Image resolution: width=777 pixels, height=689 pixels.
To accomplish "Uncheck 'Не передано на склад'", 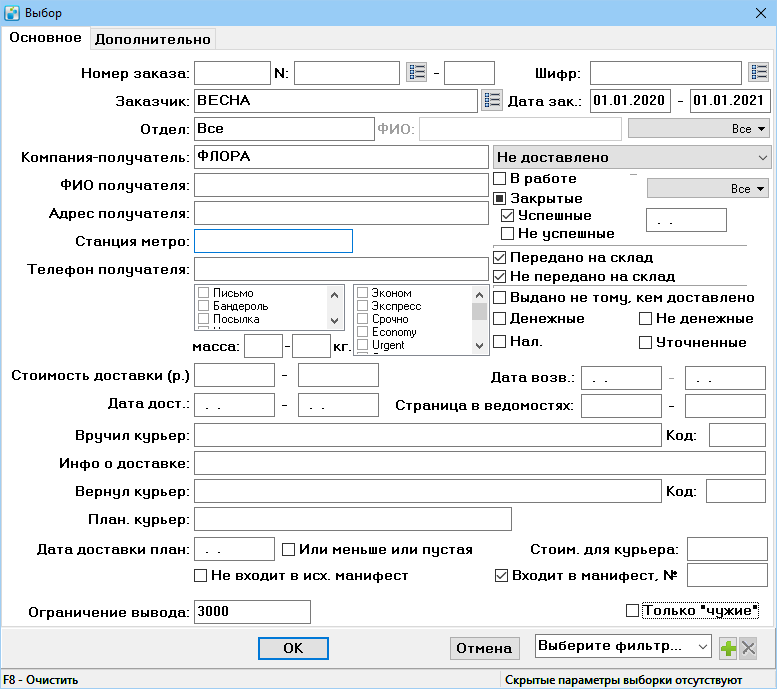I will pyautogui.click(x=500, y=277).
